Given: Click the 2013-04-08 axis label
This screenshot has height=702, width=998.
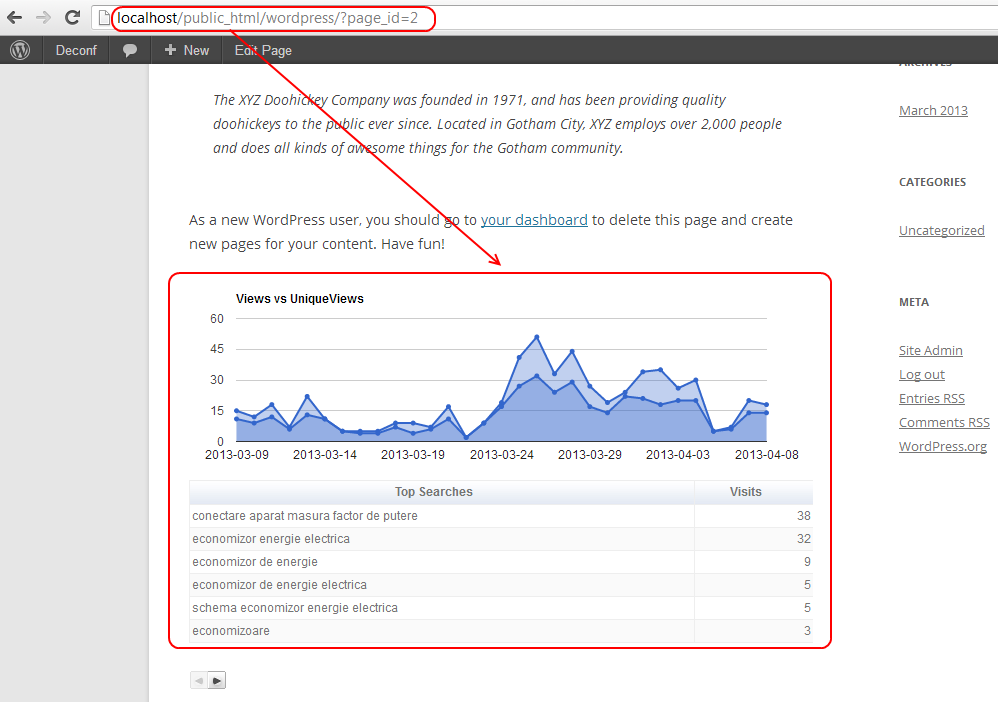Looking at the screenshot, I should [x=766, y=454].
